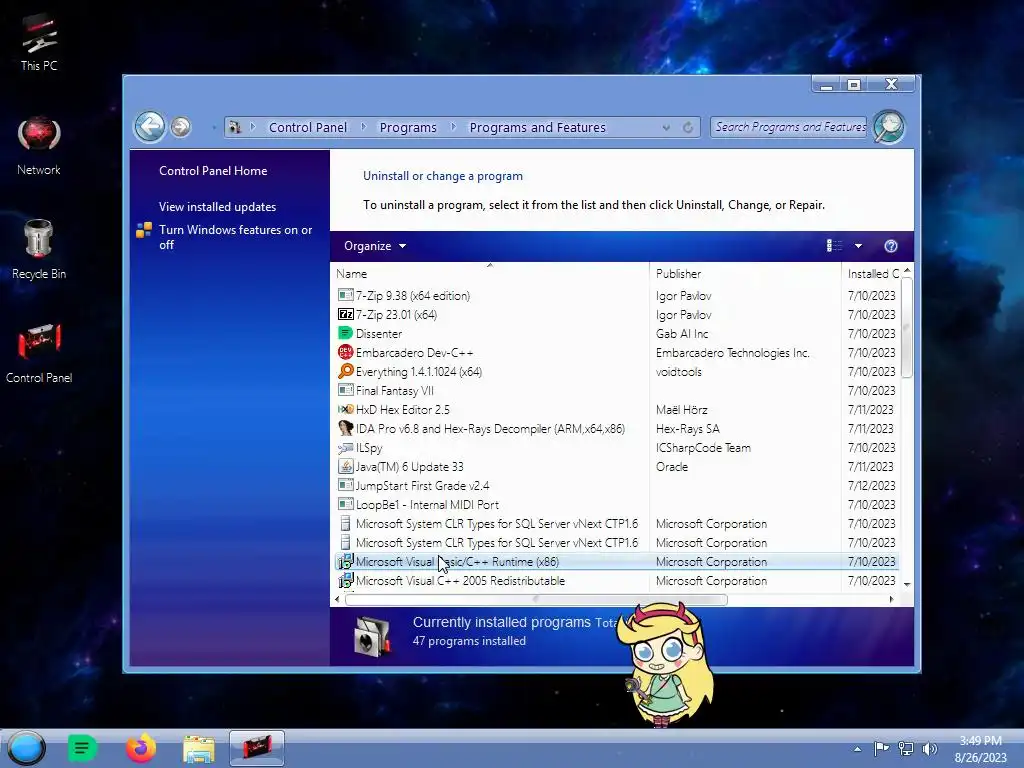Sort by the Publisher column header
Image resolution: width=1024 pixels, height=768 pixels.
click(x=745, y=274)
